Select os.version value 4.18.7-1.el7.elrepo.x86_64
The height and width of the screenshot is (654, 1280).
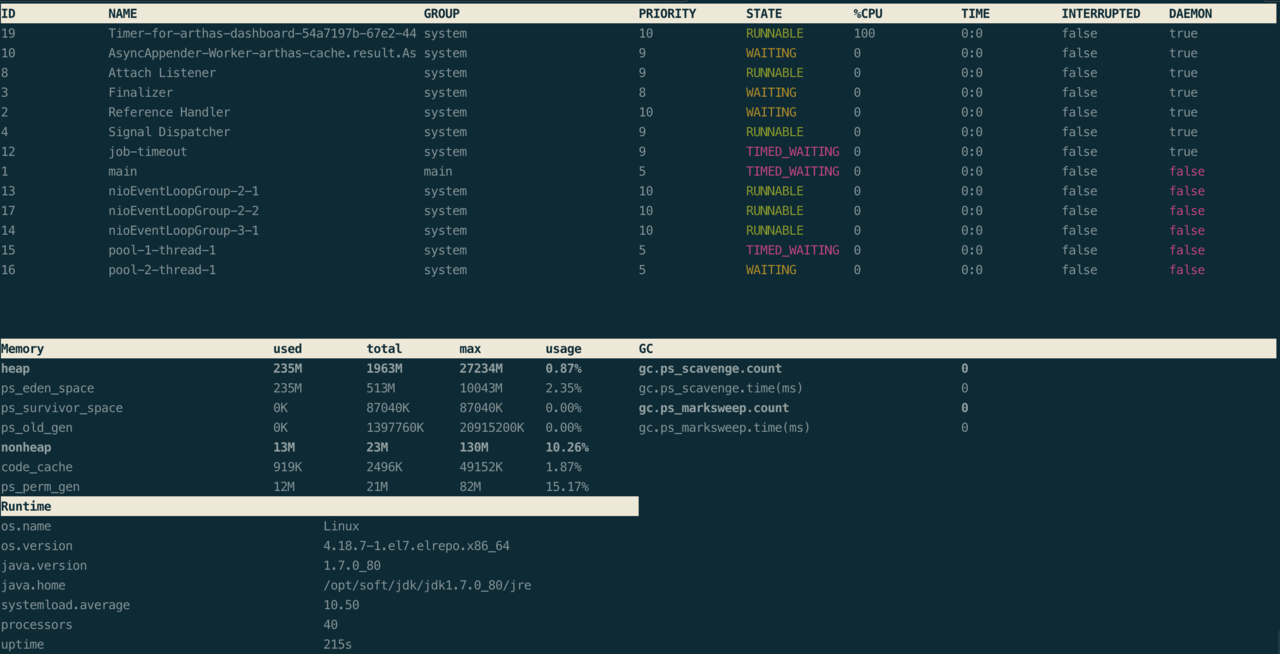(416, 546)
